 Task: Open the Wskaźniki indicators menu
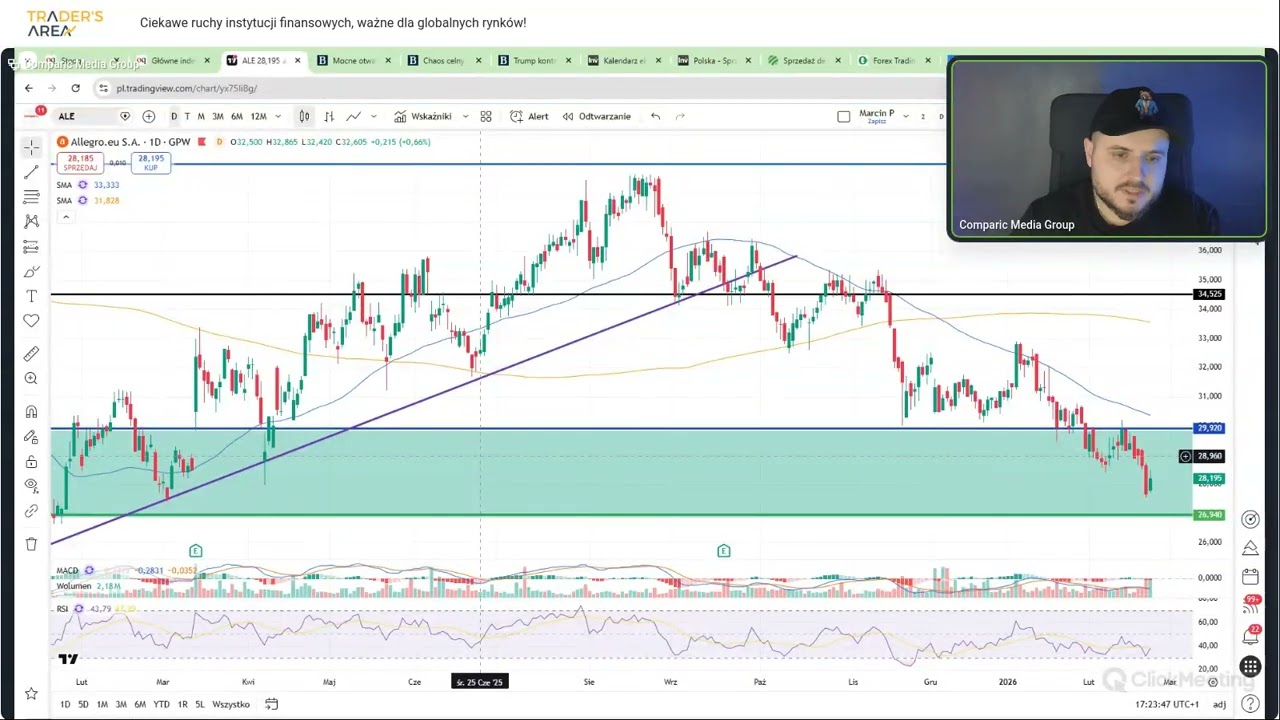pyautogui.click(x=422, y=116)
